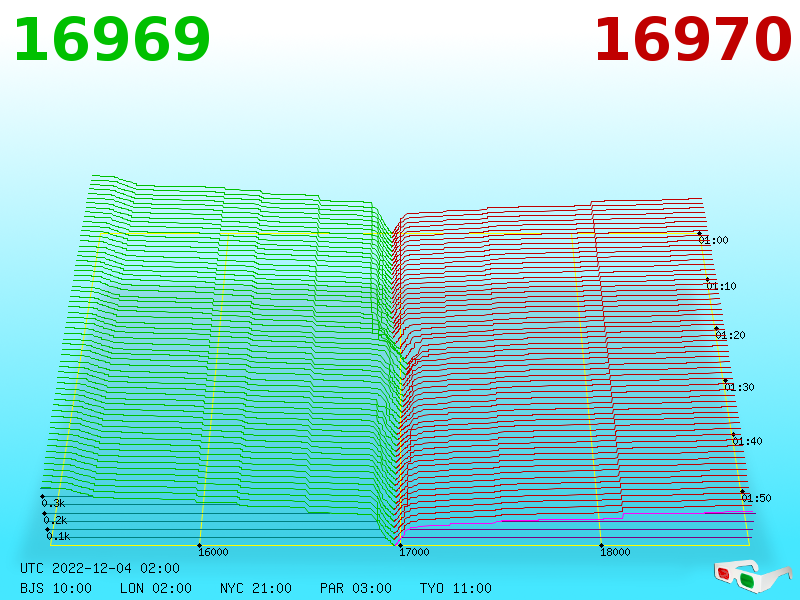
Task: Click the 0.1k depth axis label
Action: coord(58,536)
